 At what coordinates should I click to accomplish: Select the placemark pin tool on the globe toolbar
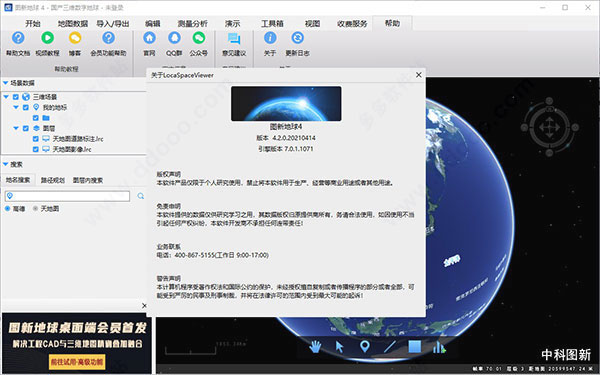[x=365, y=347]
